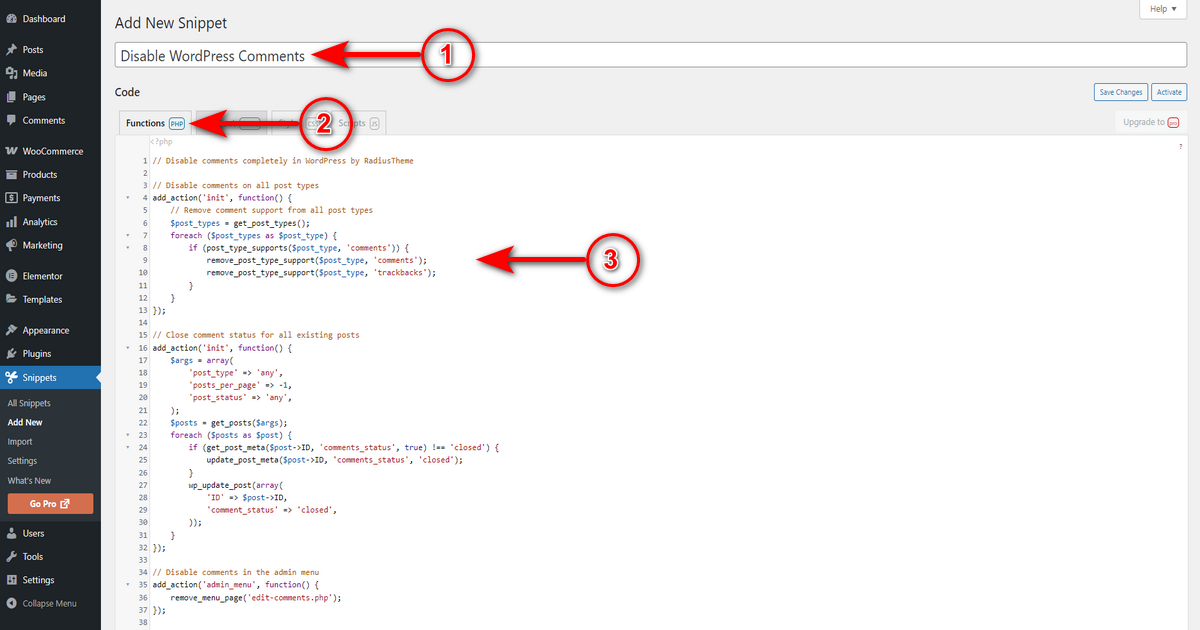This screenshot has width=1200, height=630.
Task: Click the Upgrade to Pro button
Action: tap(1151, 122)
